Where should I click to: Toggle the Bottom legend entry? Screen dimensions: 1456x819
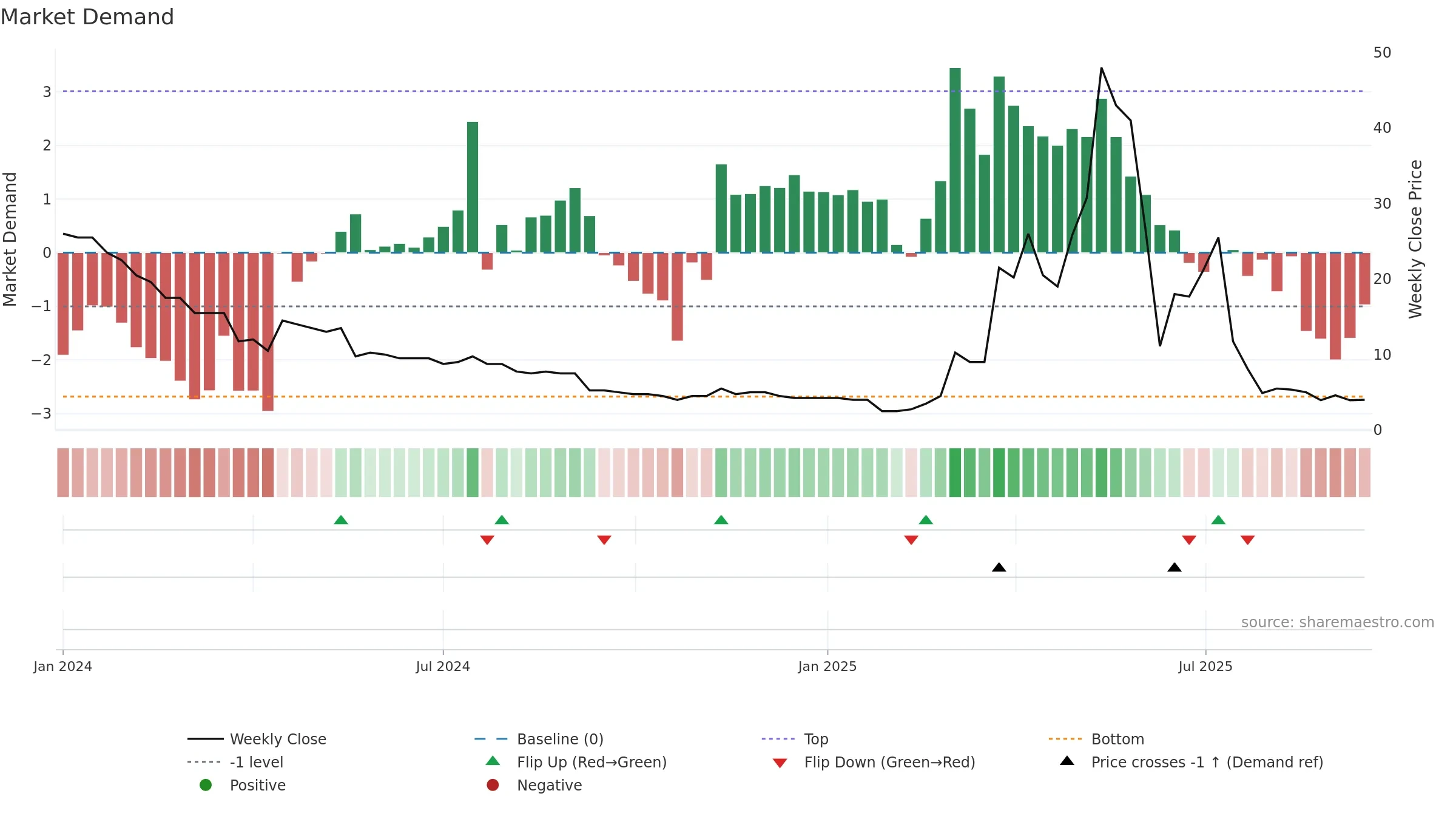[x=1096, y=739]
